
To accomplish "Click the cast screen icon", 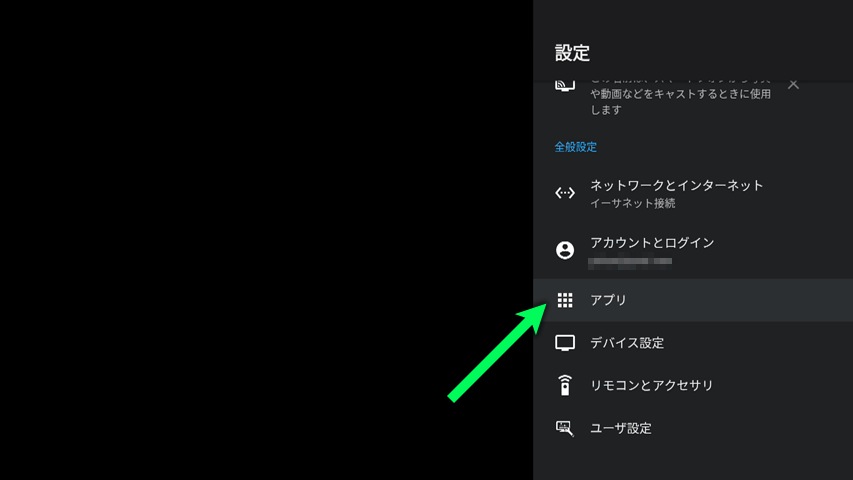I will click(565, 86).
